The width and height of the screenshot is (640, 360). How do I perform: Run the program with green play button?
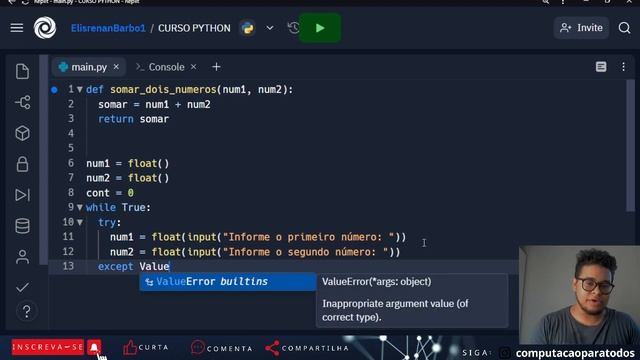click(320, 28)
